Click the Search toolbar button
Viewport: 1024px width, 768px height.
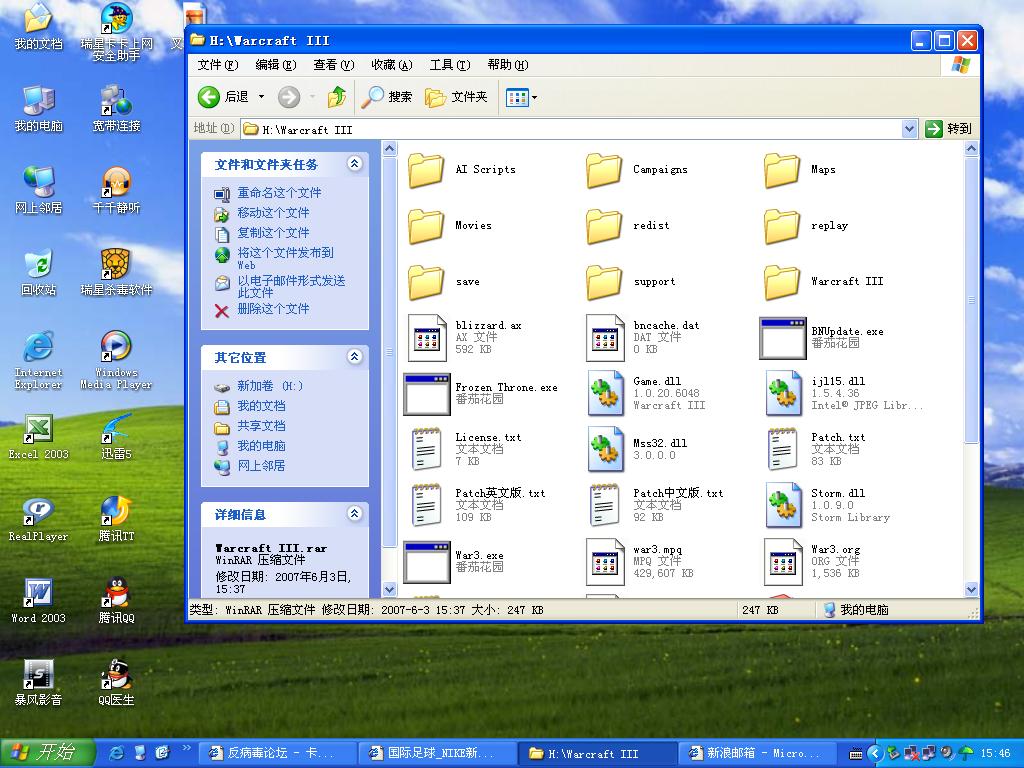click(387, 97)
